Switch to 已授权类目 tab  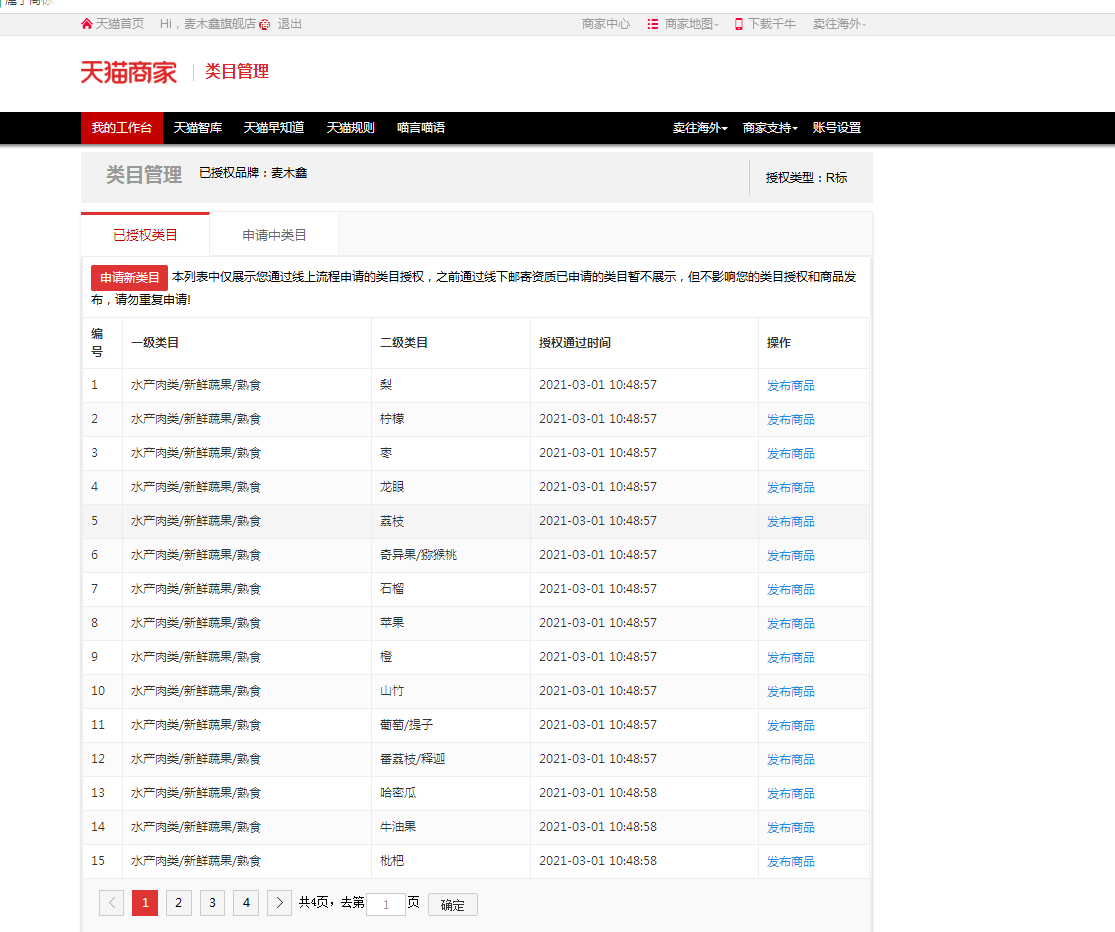point(145,235)
